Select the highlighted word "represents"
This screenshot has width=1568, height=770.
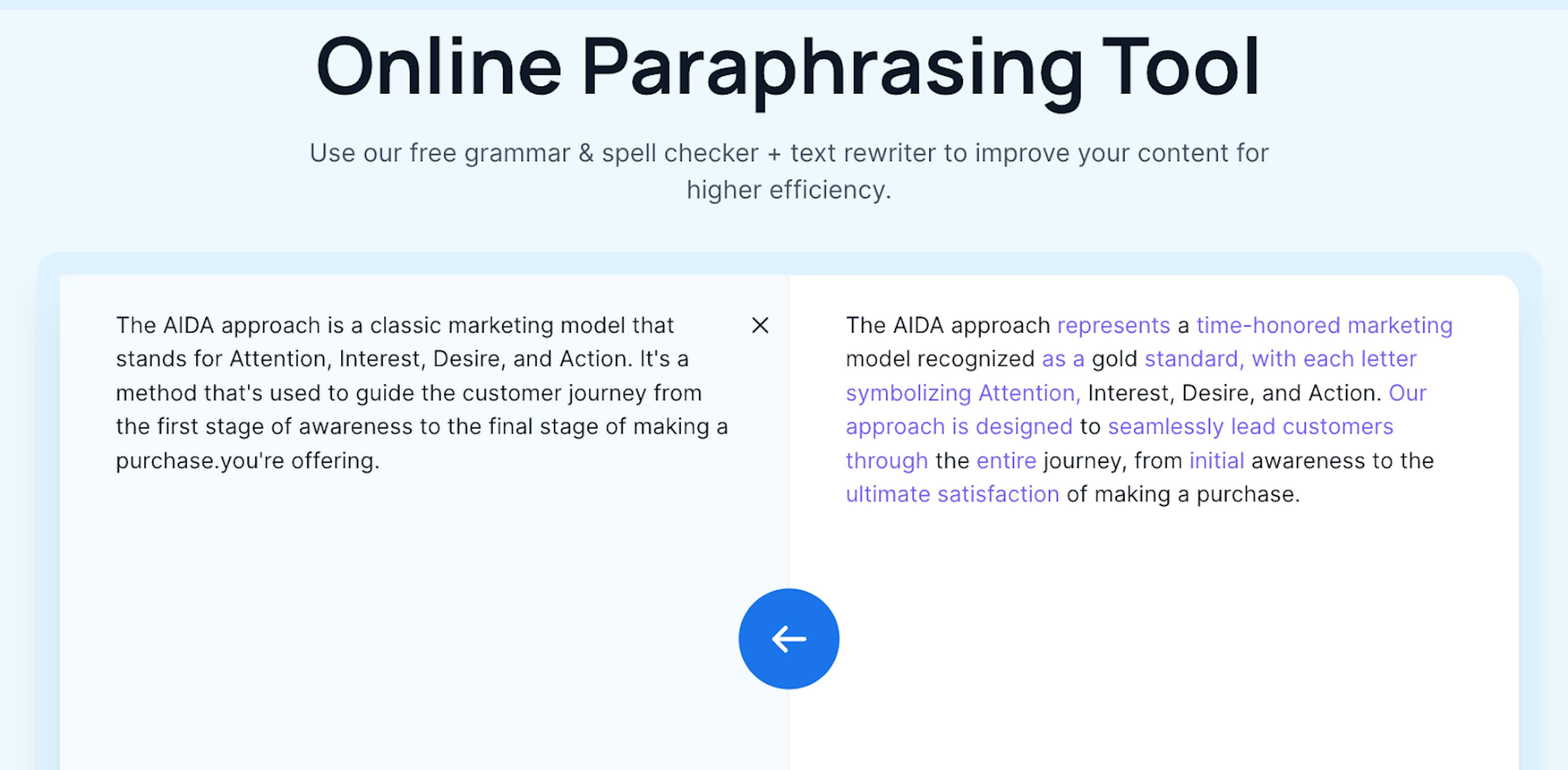tap(1113, 325)
